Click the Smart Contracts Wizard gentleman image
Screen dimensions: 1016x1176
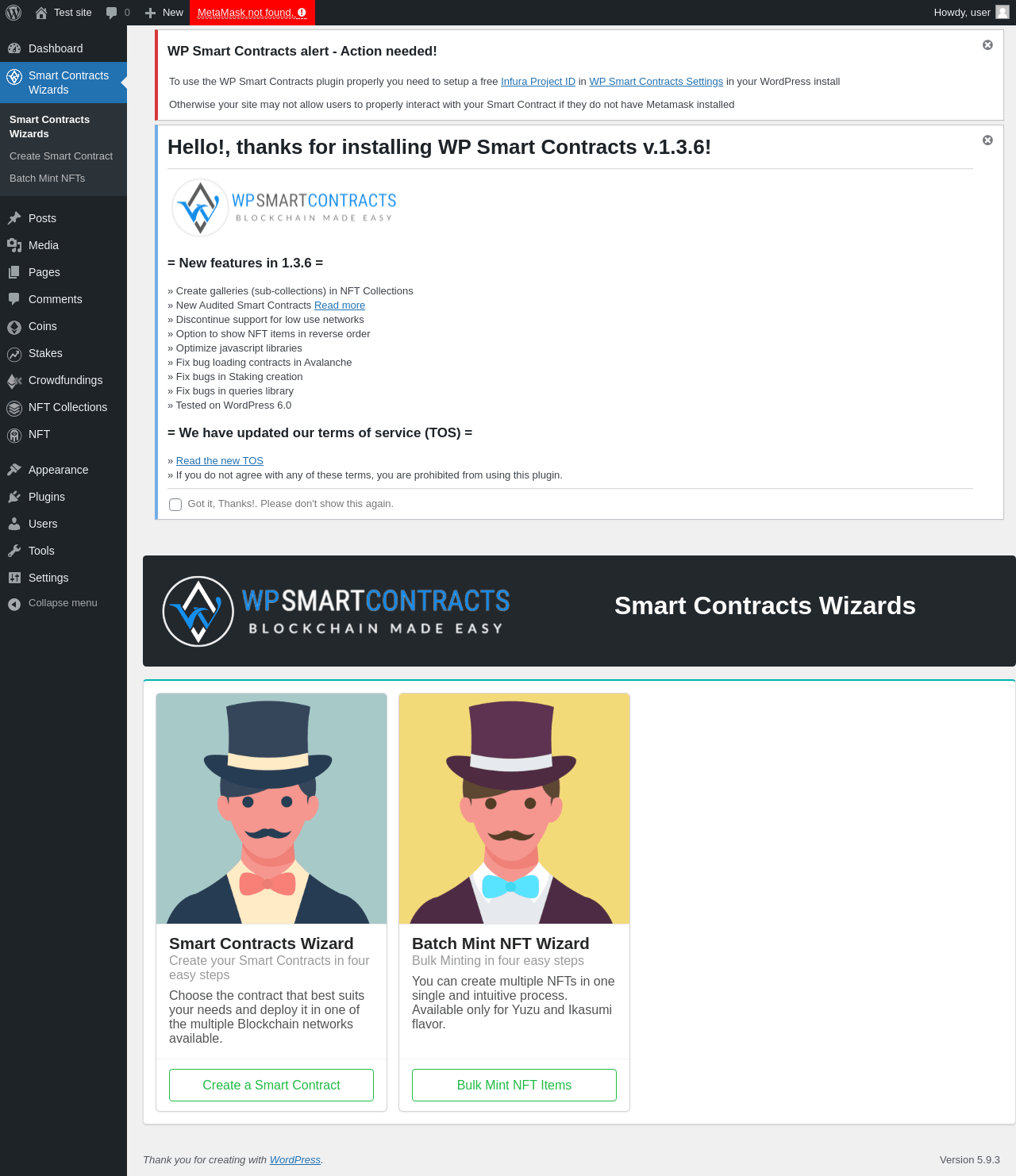(x=271, y=809)
